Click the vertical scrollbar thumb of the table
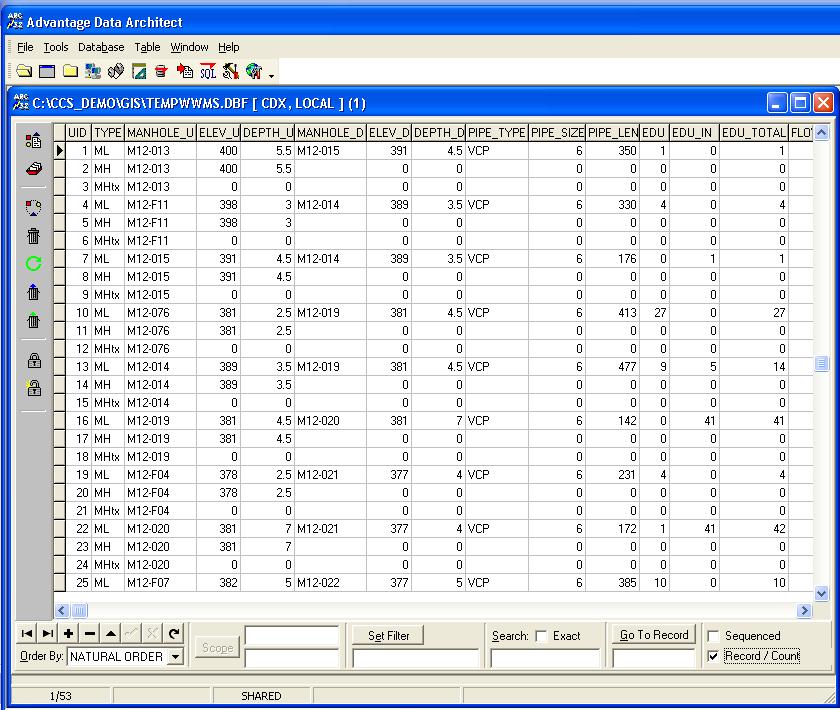Viewport: 840px width, 710px height. (x=821, y=364)
